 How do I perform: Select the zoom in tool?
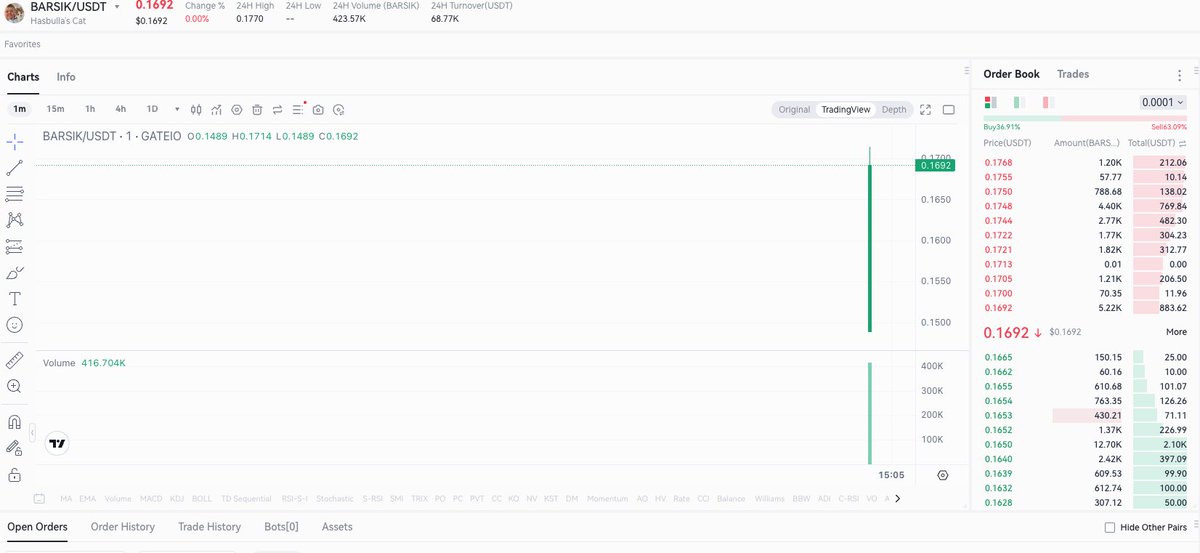pyautogui.click(x=15, y=386)
